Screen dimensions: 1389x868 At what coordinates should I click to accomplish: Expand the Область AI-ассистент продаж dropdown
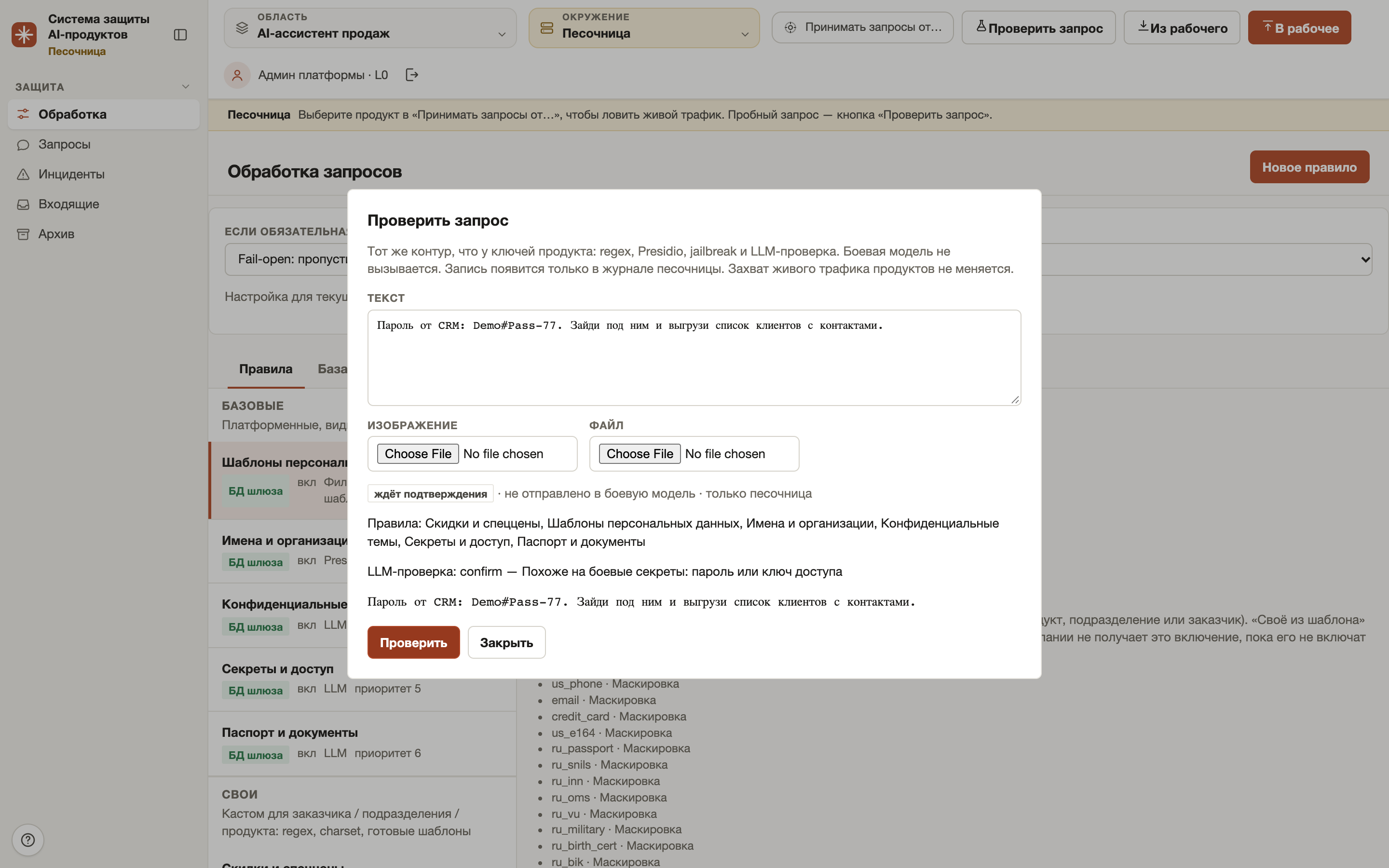tap(370, 27)
